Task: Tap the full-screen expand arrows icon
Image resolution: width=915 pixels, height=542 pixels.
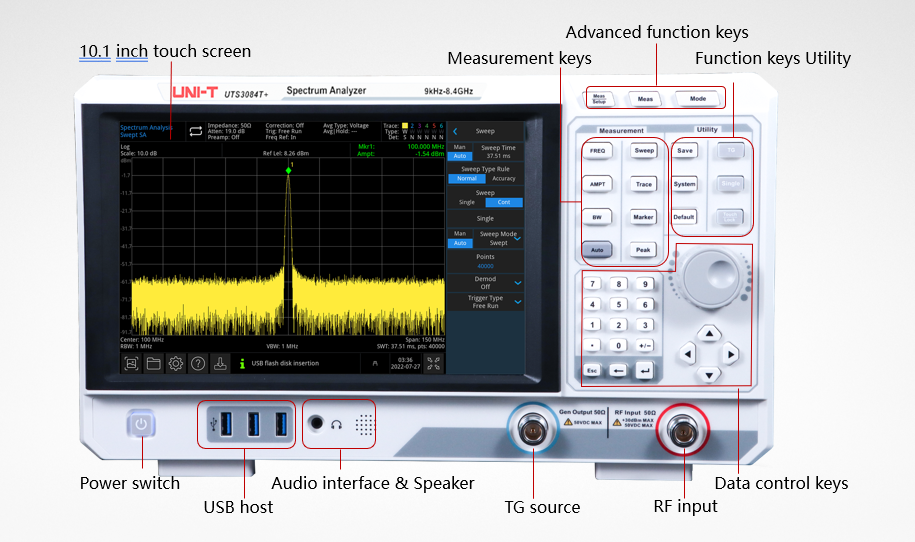Action: (434, 363)
